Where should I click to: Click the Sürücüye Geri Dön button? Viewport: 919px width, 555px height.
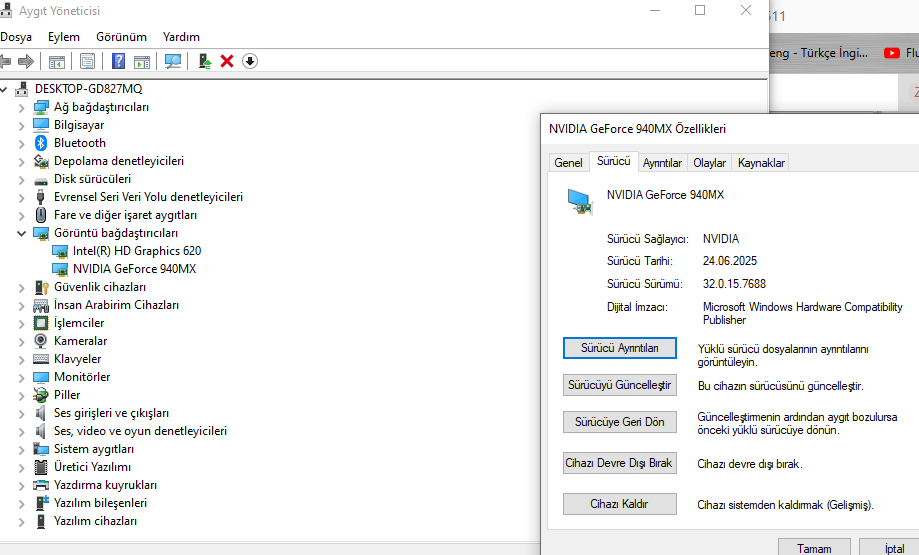pyautogui.click(x=620, y=422)
